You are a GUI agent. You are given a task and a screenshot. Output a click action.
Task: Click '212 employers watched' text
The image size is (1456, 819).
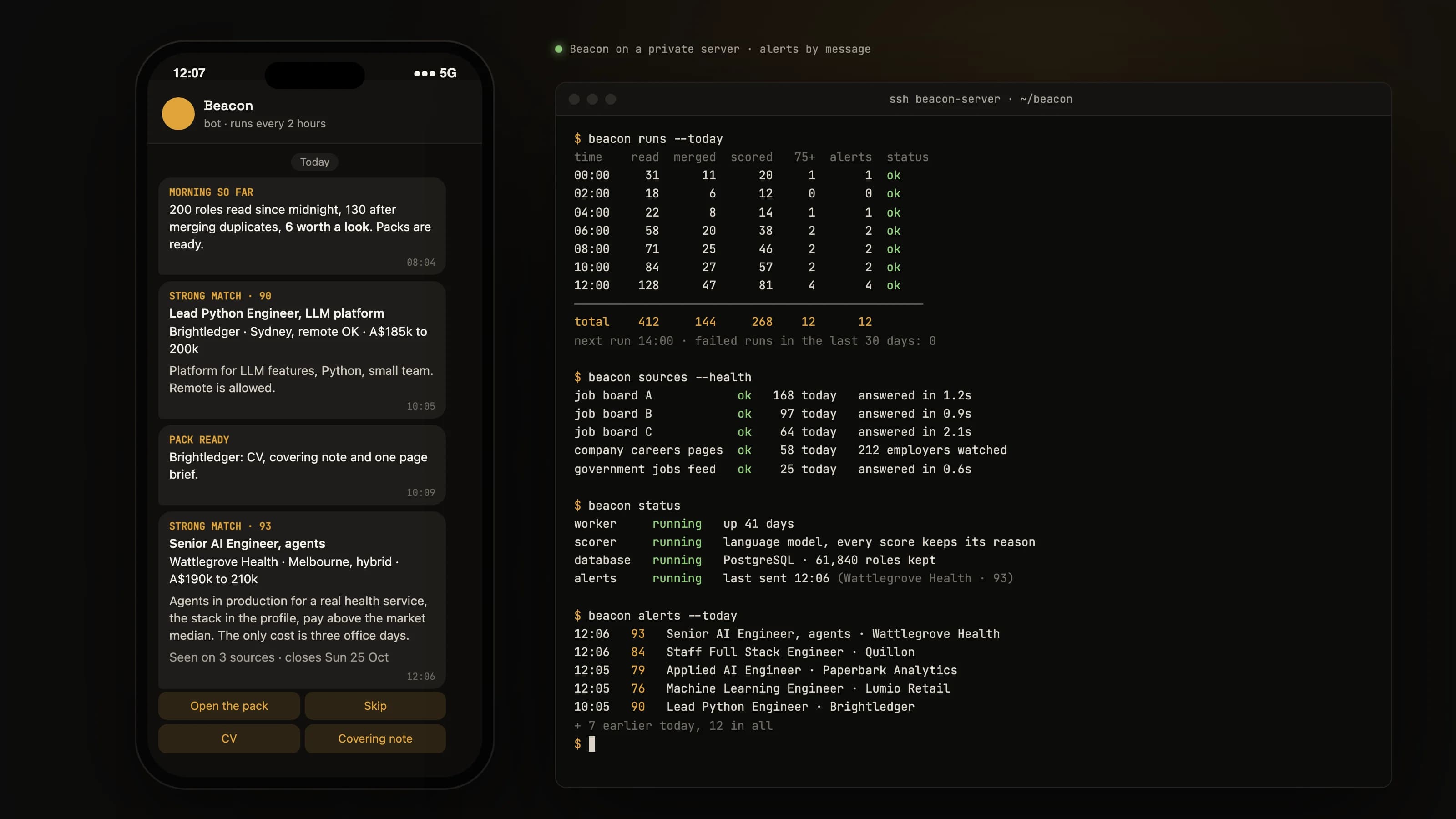[932, 450]
